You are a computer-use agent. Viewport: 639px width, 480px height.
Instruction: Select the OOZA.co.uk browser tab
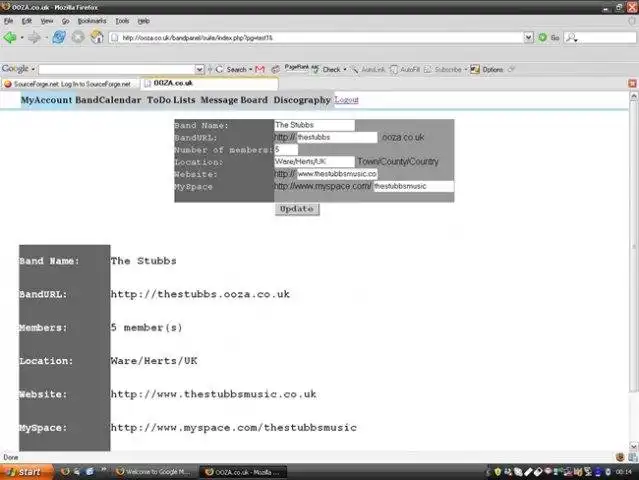coord(209,83)
